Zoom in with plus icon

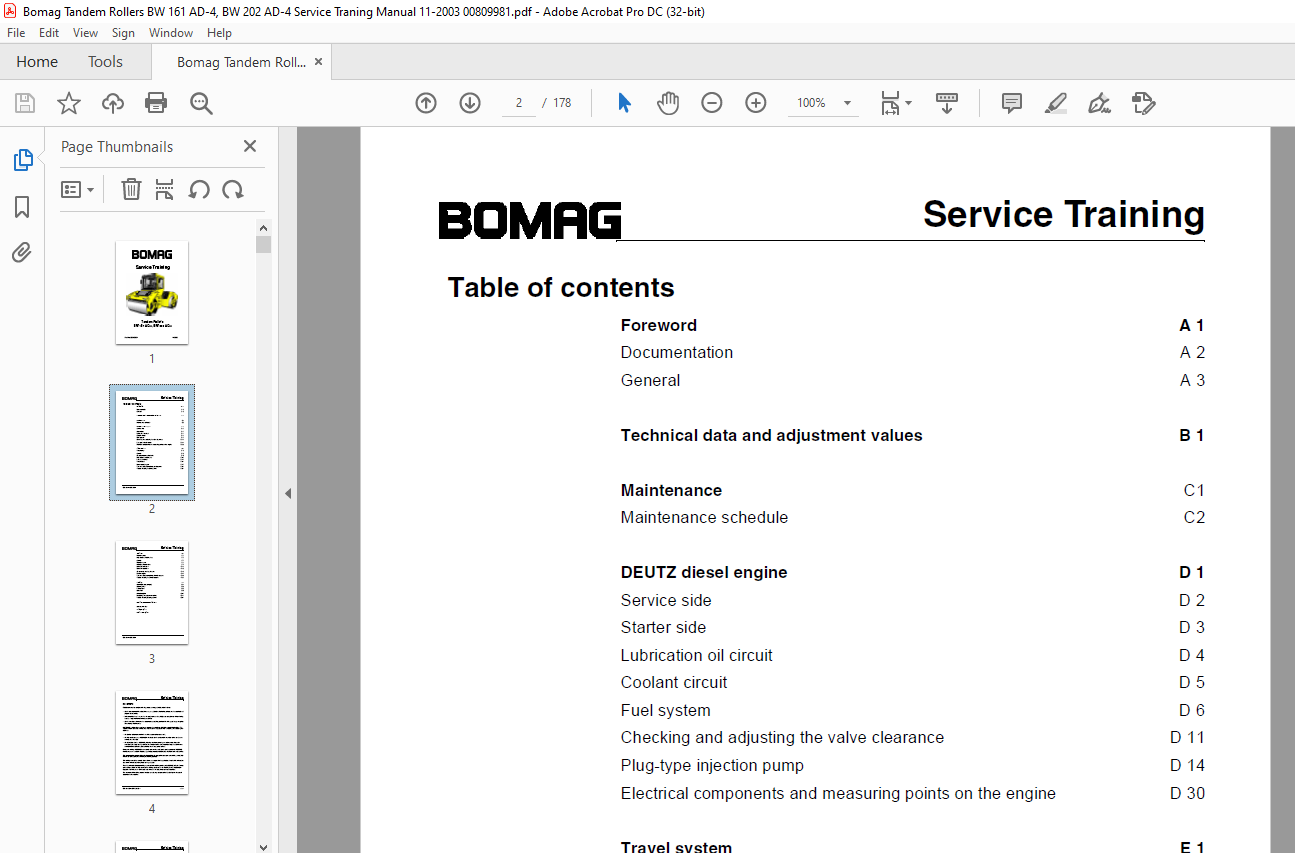click(756, 103)
